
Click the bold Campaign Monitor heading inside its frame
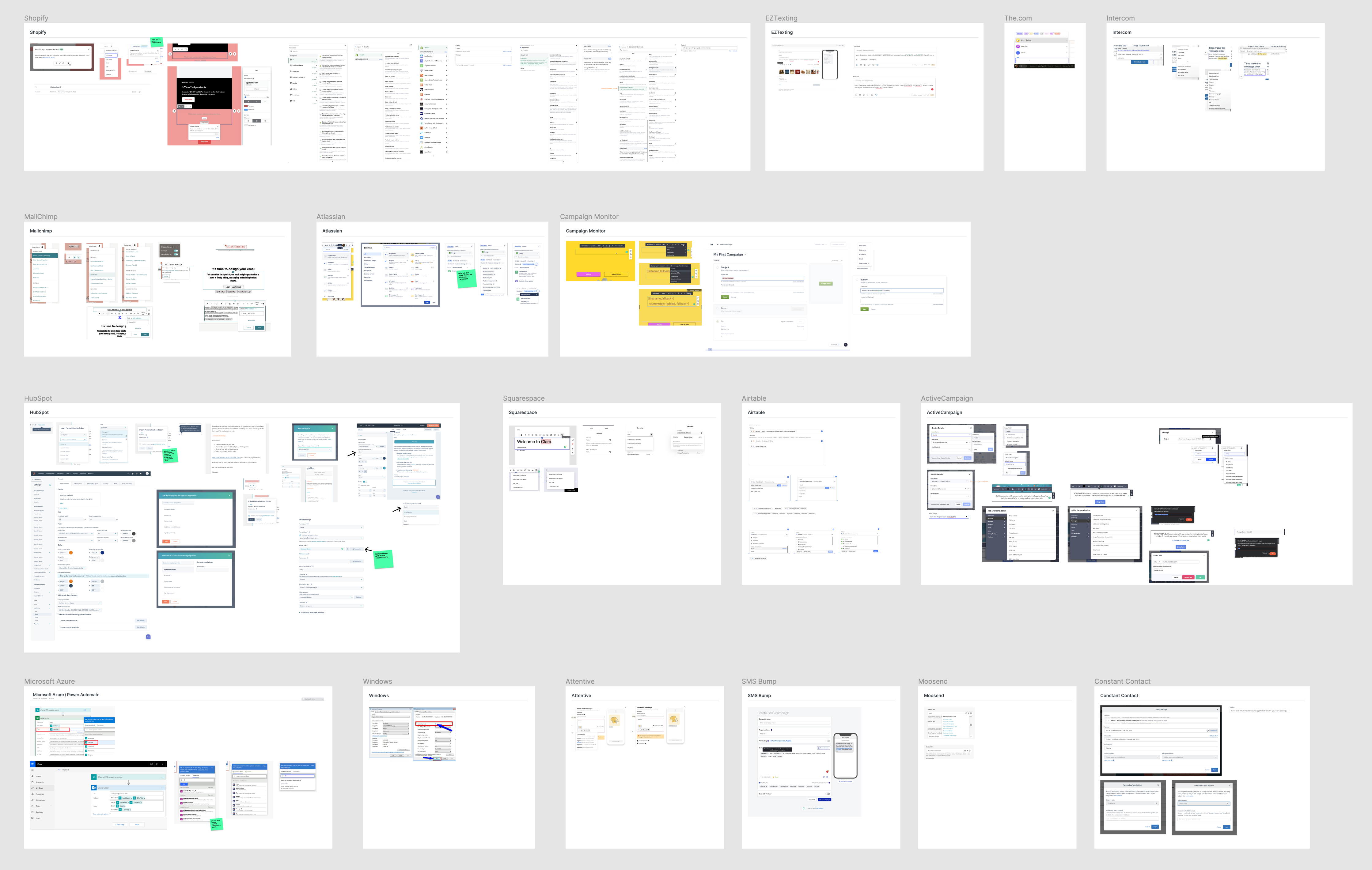(585, 231)
